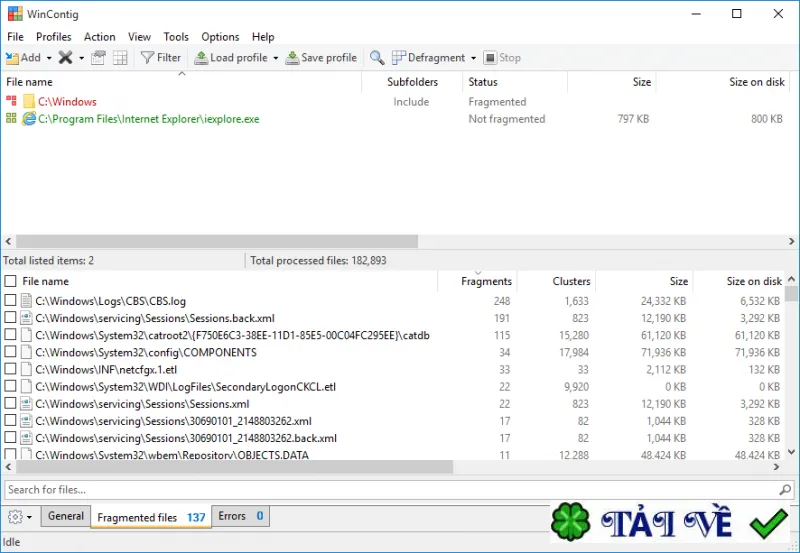Click the Filter funnel button
The height and width of the screenshot is (553, 800).
point(161,58)
